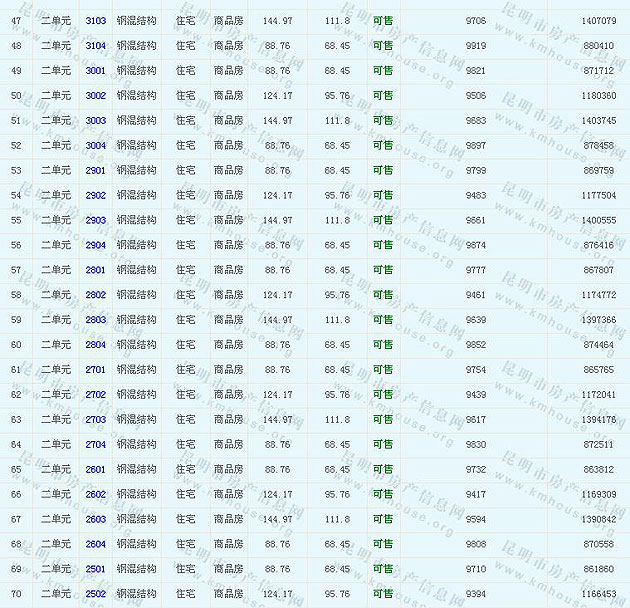Select room 3002 link
This screenshot has height=608, width=630.
(96, 96)
